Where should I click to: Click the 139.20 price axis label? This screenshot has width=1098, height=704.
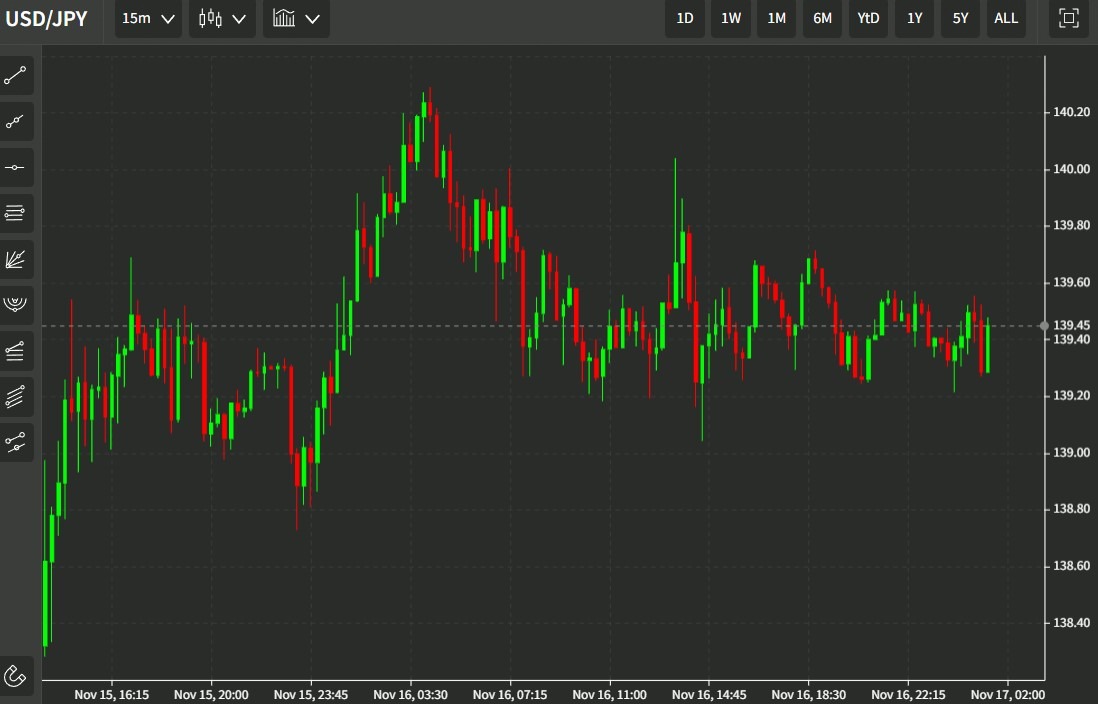[x=1071, y=396]
